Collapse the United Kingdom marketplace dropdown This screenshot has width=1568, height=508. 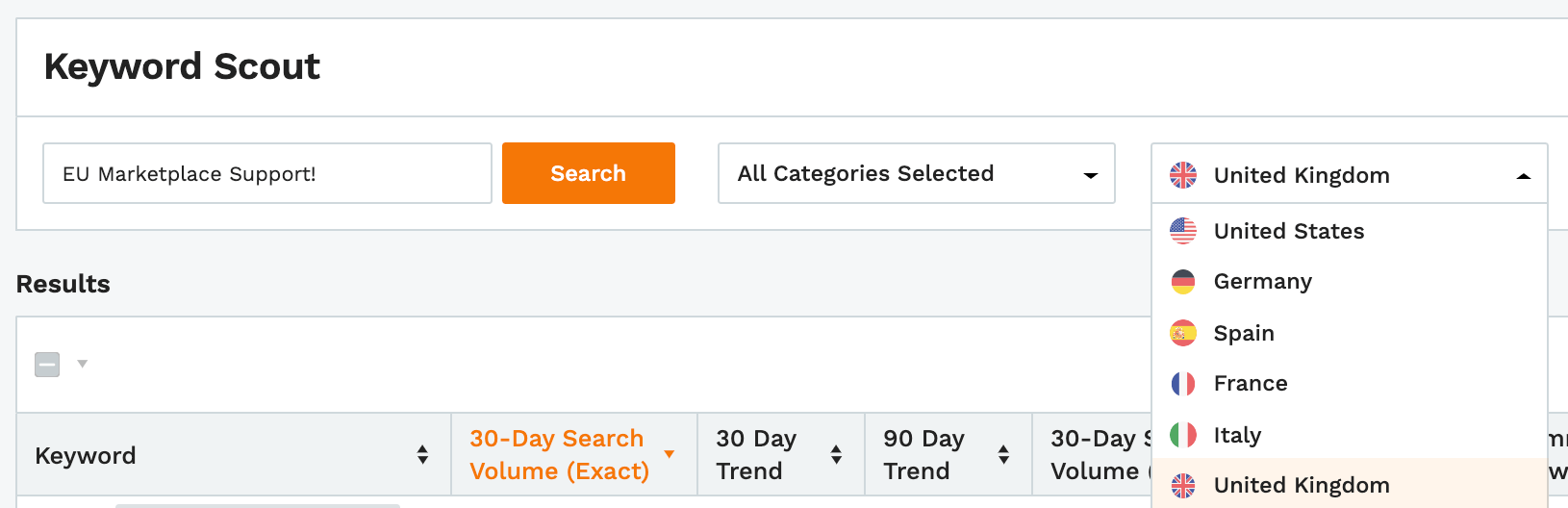click(x=1350, y=174)
